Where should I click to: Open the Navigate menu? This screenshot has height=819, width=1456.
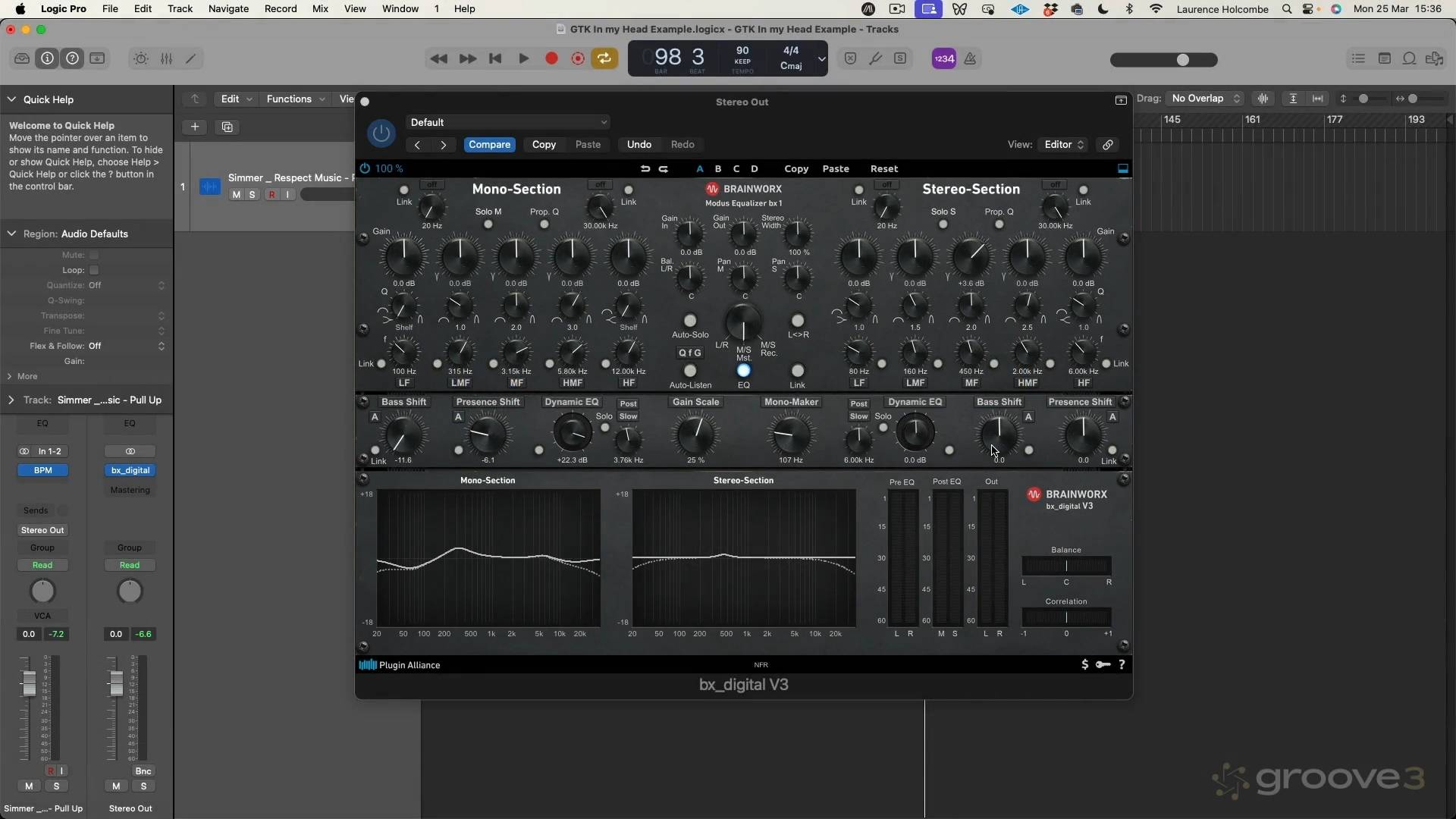point(228,9)
